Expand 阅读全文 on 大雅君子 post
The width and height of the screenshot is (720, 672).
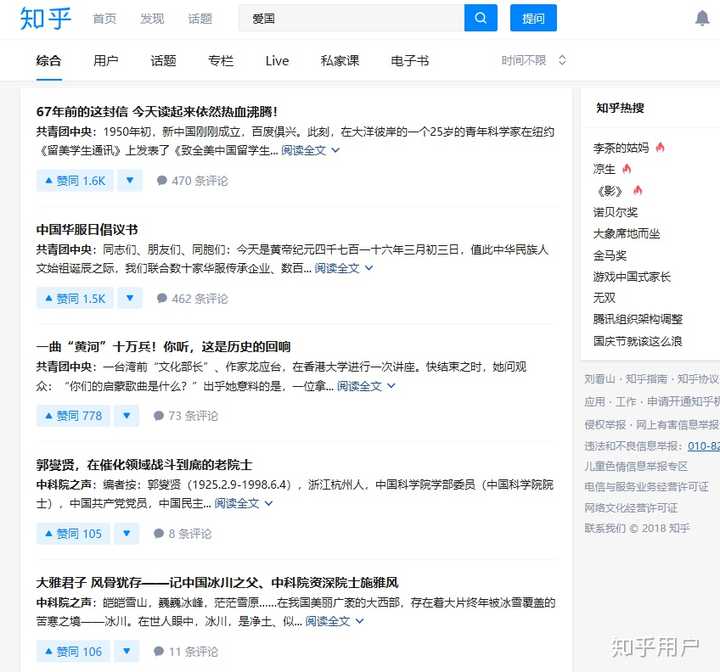[334, 621]
